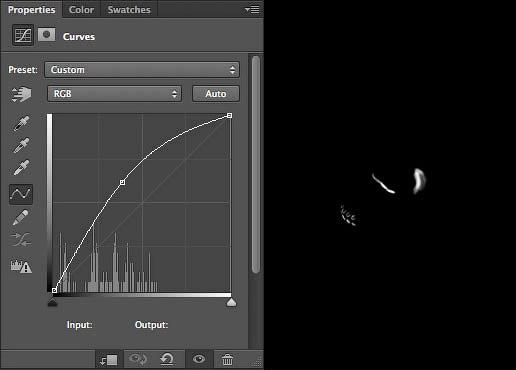Click the Auto button
This screenshot has width=516, height=370.
coord(216,94)
